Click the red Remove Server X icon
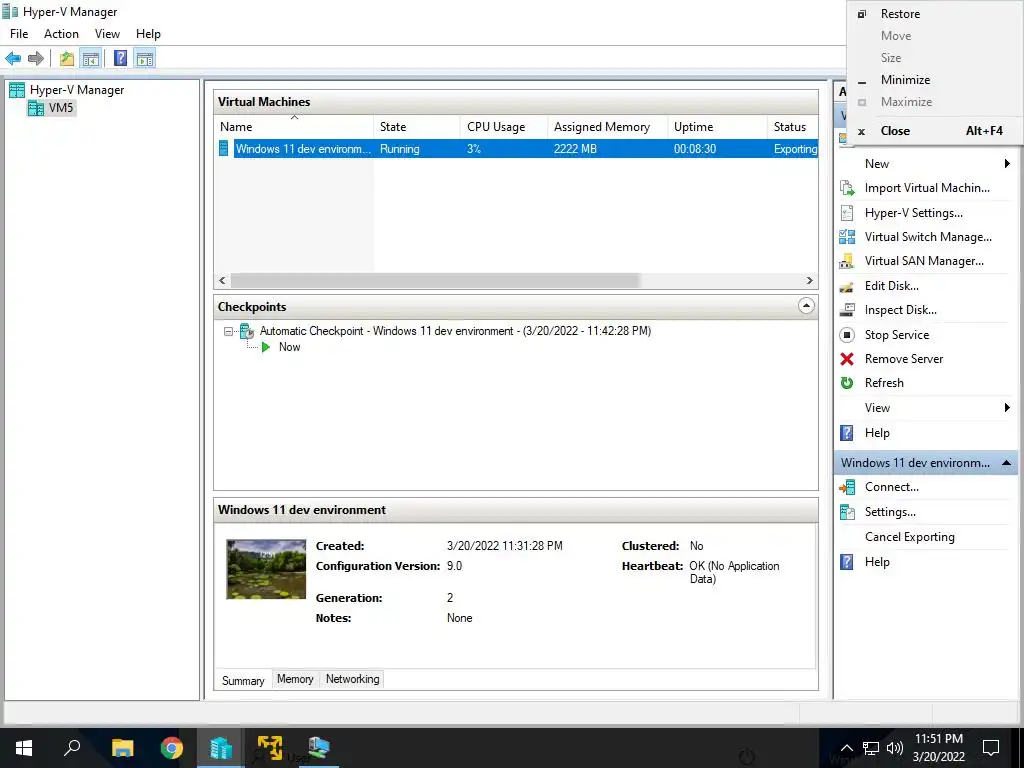The height and width of the screenshot is (768, 1024). pos(847,359)
